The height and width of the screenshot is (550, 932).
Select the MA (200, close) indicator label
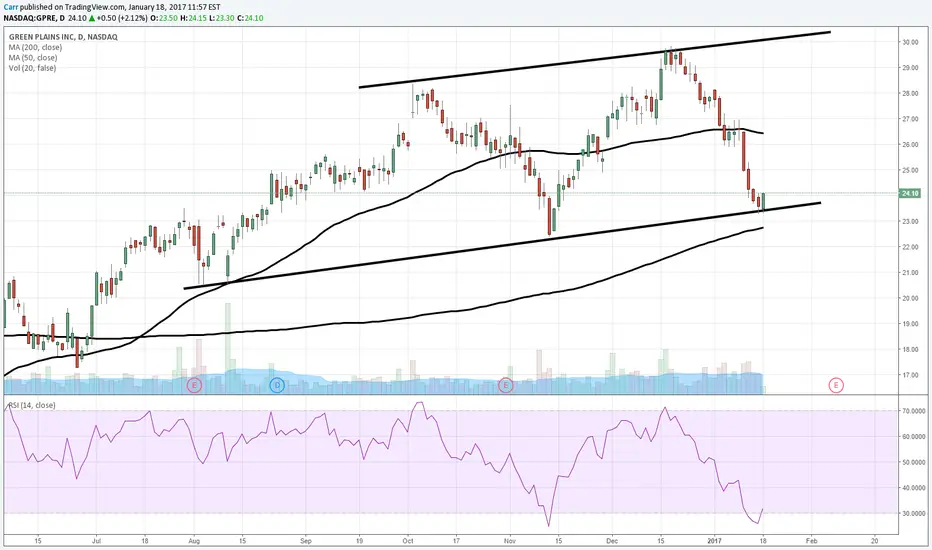pos(35,47)
